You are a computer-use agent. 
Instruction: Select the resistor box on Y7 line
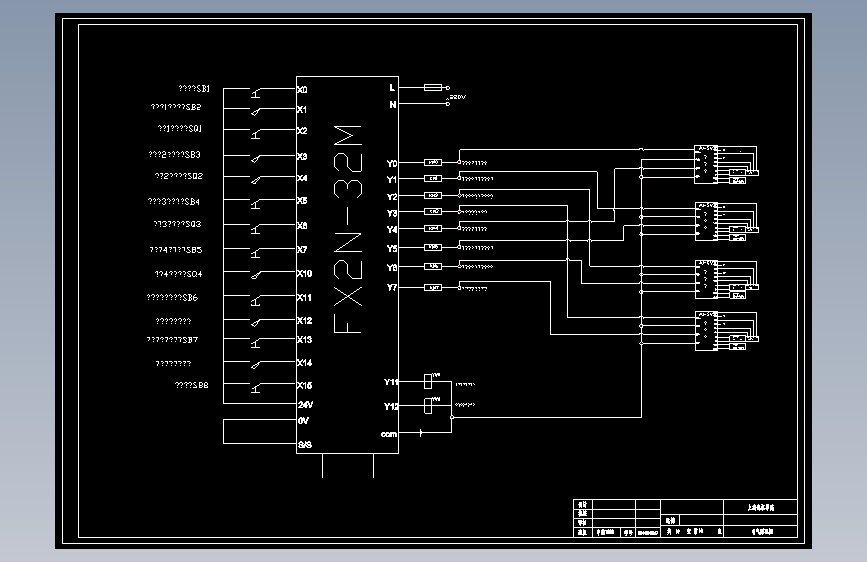point(433,287)
